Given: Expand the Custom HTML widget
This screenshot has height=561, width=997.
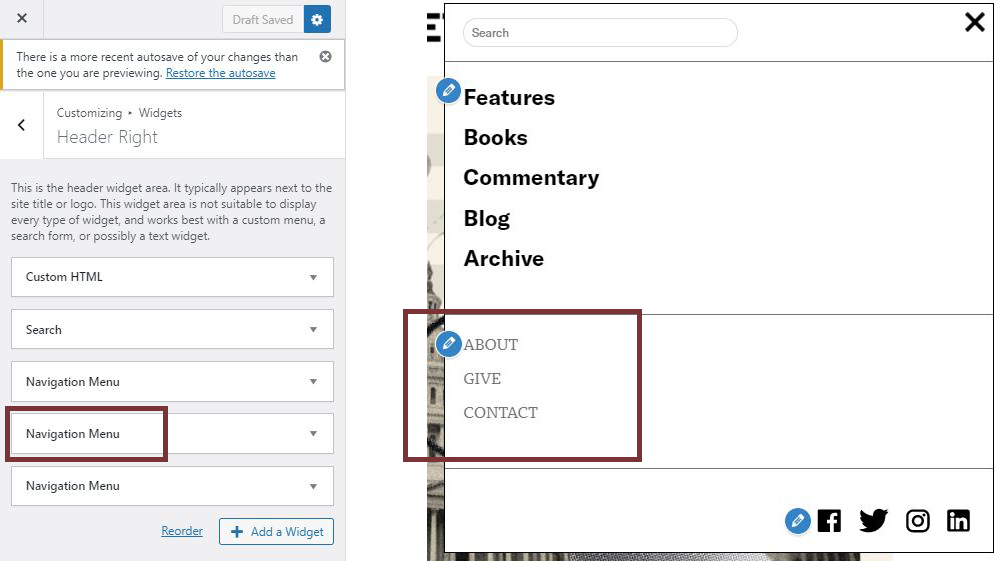Looking at the screenshot, I should point(172,277).
